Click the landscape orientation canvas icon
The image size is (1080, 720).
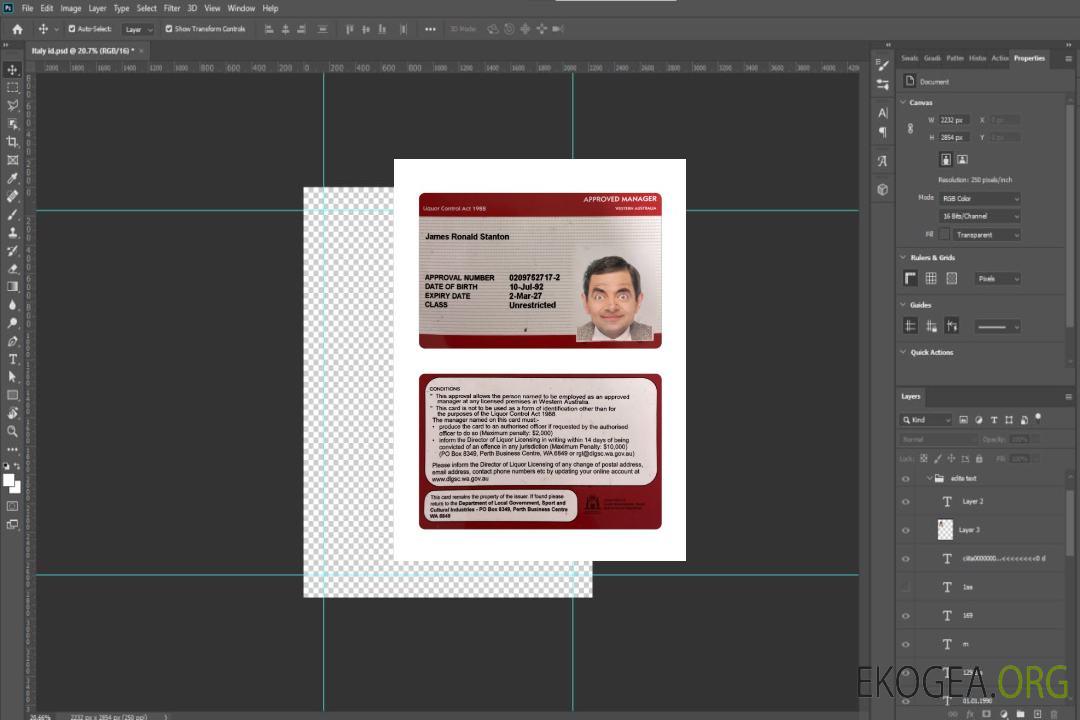962,159
